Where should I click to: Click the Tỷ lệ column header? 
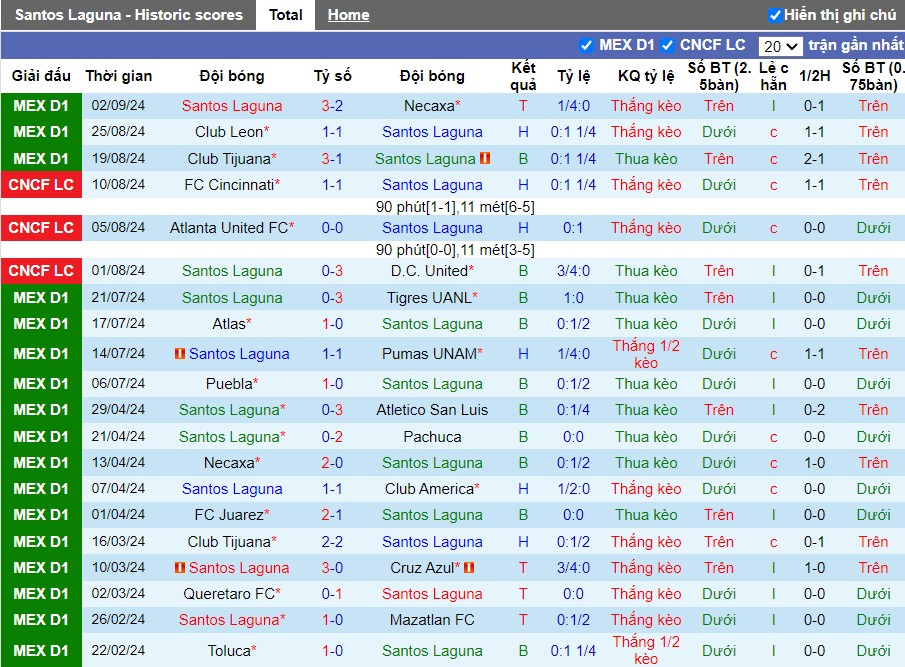point(574,76)
